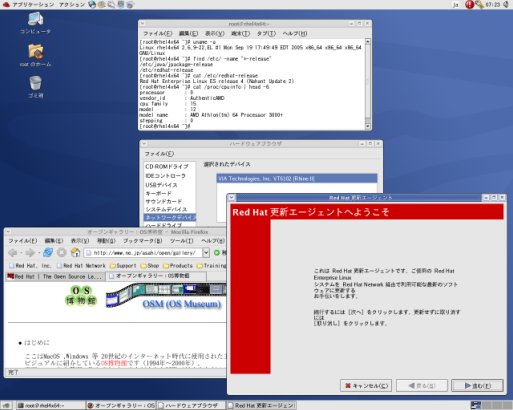The height and width of the screenshot is (410, 513).
Task: Open Red Hat Network bookmark link
Action: coord(81,266)
